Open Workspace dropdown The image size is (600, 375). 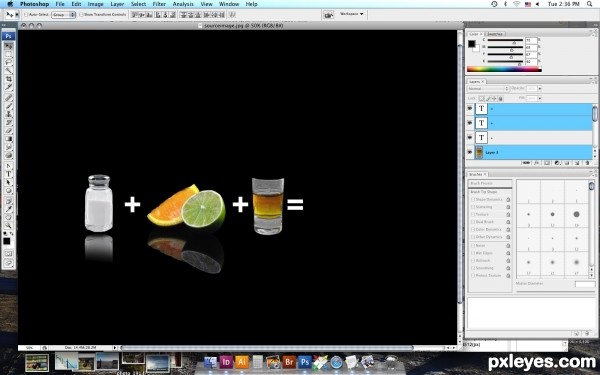click(351, 14)
